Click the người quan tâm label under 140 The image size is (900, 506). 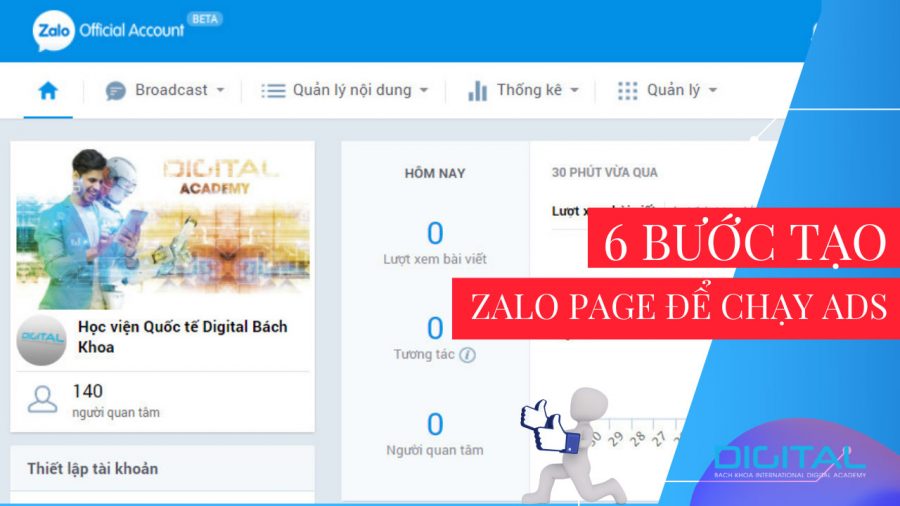[x=116, y=412]
